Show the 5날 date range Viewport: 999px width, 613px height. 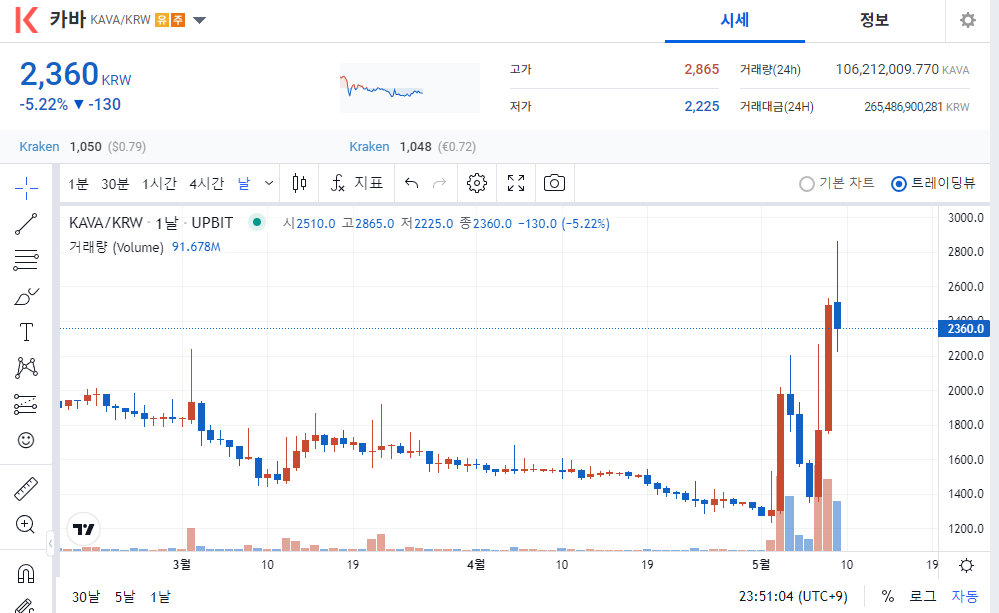point(125,597)
